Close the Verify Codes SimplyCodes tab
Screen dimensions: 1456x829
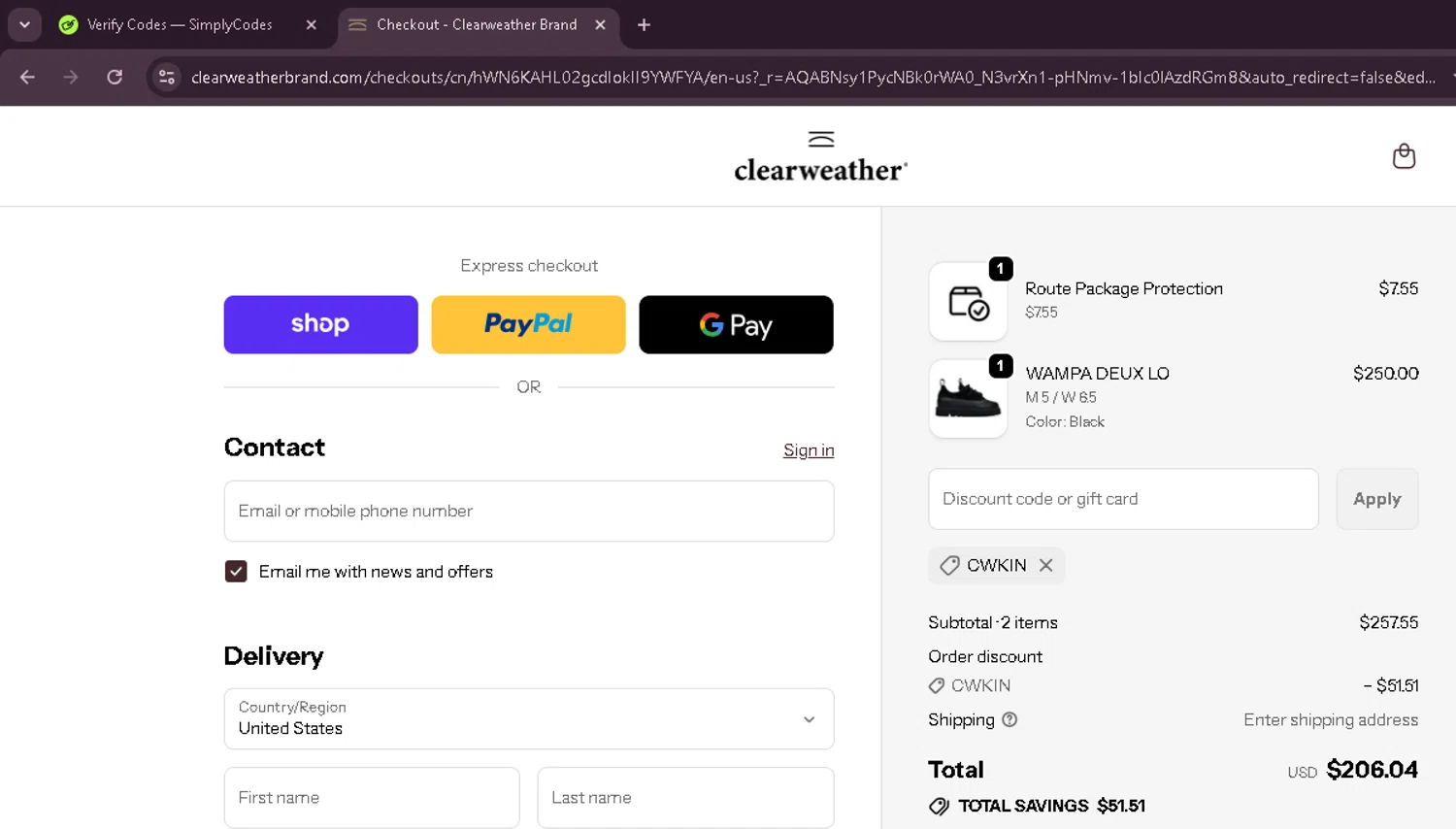[x=311, y=25]
